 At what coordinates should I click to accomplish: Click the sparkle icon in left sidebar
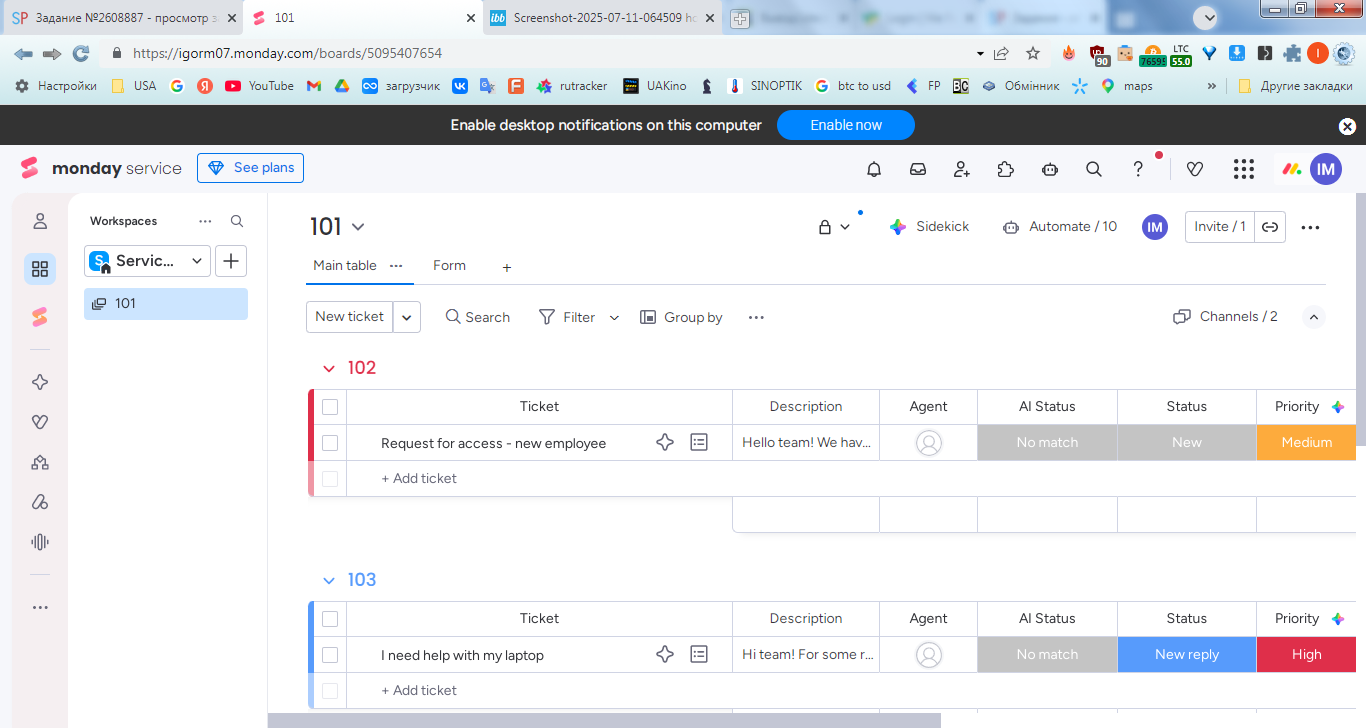click(40, 382)
